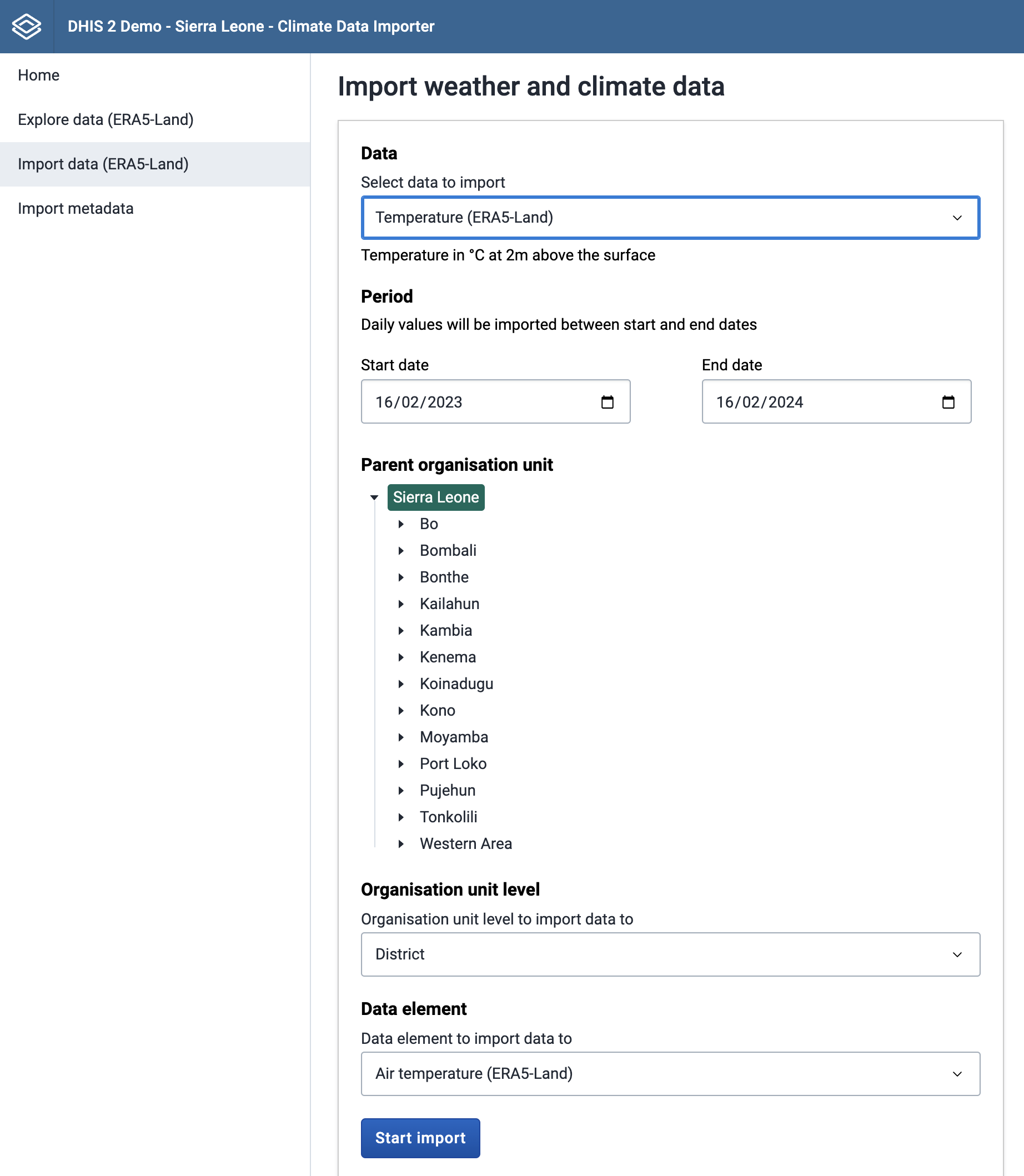Choose Tonkolili in the organisation tree

[x=448, y=817]
